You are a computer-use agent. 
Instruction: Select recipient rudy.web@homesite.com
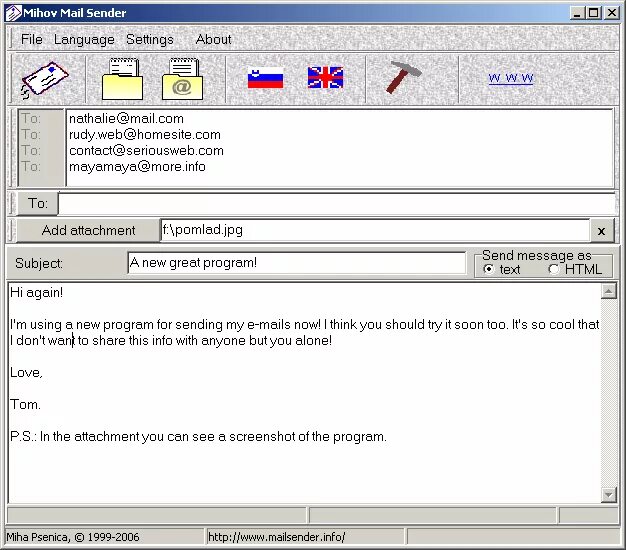point(145,135)
